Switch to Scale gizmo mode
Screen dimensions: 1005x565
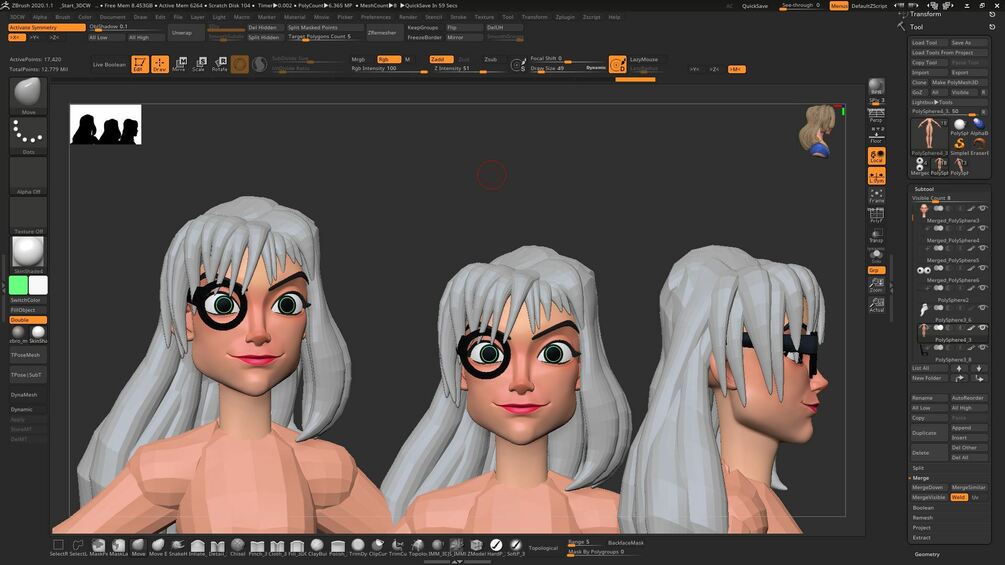[200, 64]
